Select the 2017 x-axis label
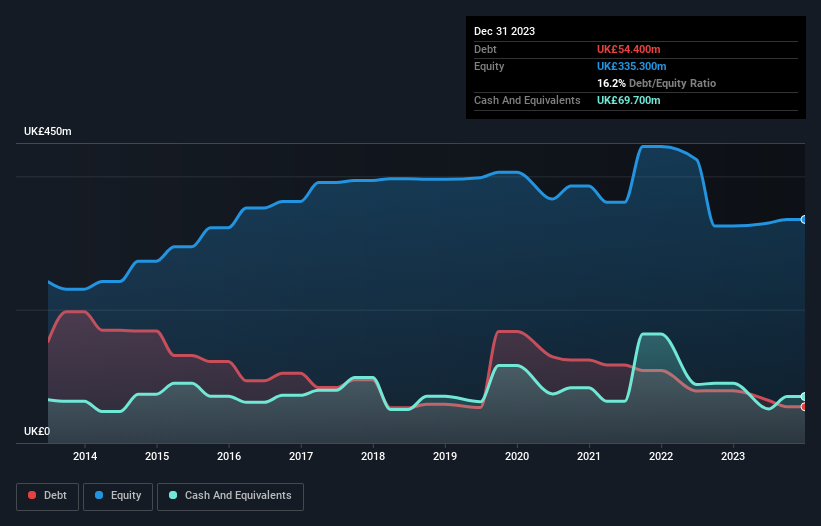 click(x=301, y=456)
